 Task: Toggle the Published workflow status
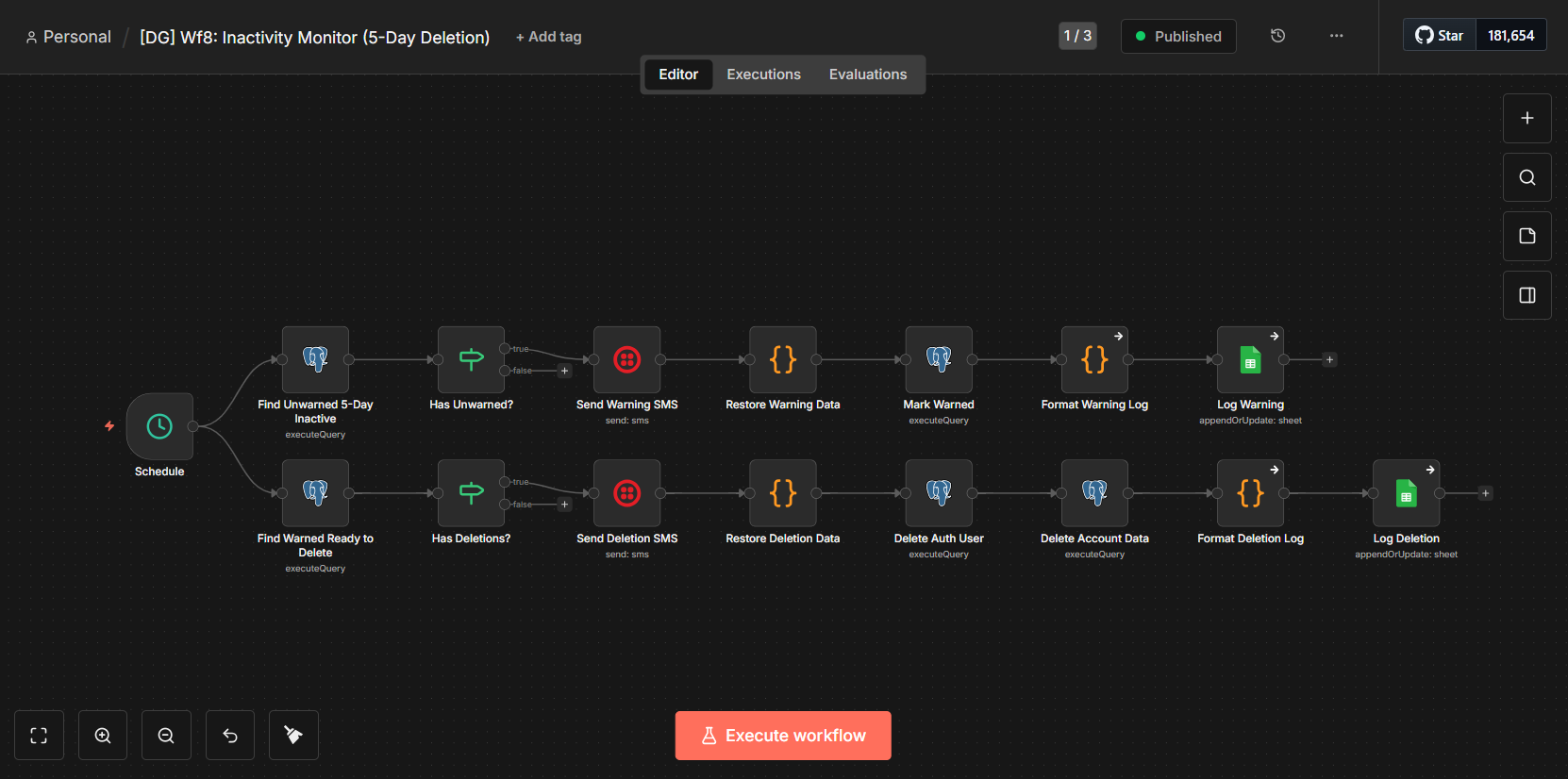(1177, 36)
